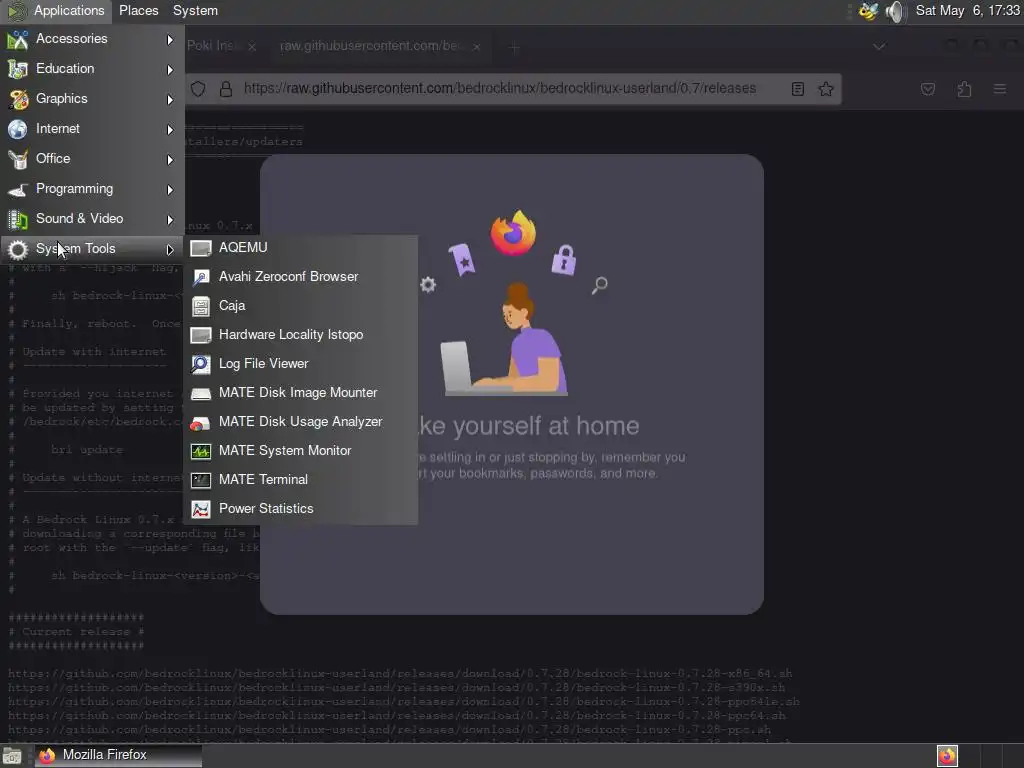Click the Education category icon
The image size is (1024, 768).
pyautogui.click(x=18, y=69)
